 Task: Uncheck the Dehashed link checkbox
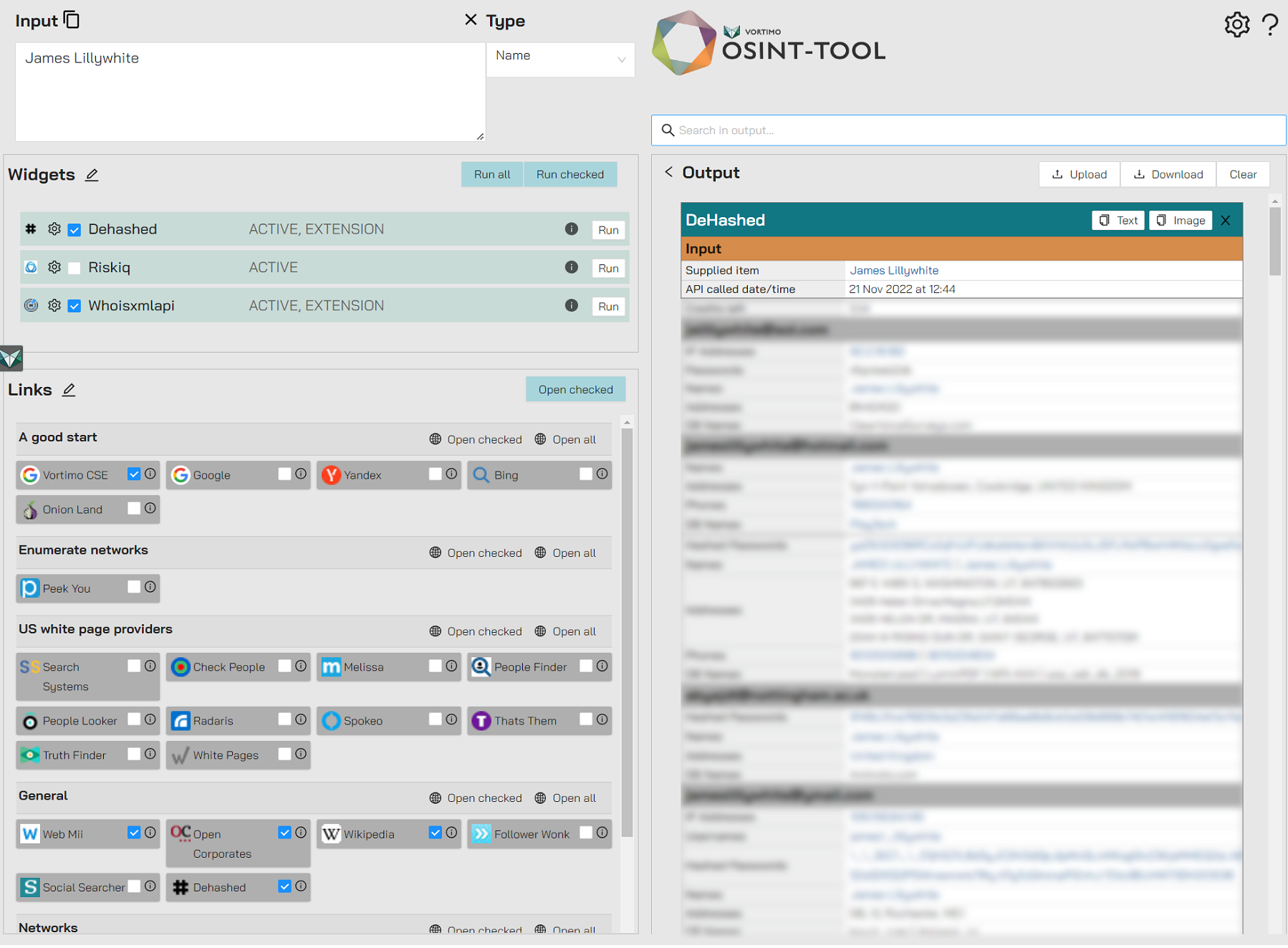[x=284, y=886]
